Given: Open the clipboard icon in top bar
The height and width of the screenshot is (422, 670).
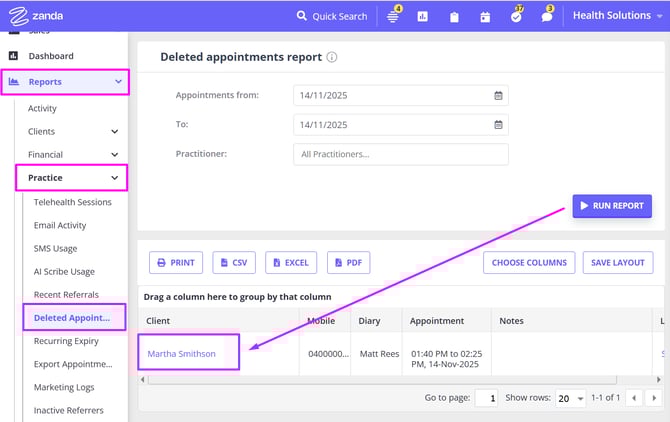Looking at the screenshot, I should tap(454, 17).
